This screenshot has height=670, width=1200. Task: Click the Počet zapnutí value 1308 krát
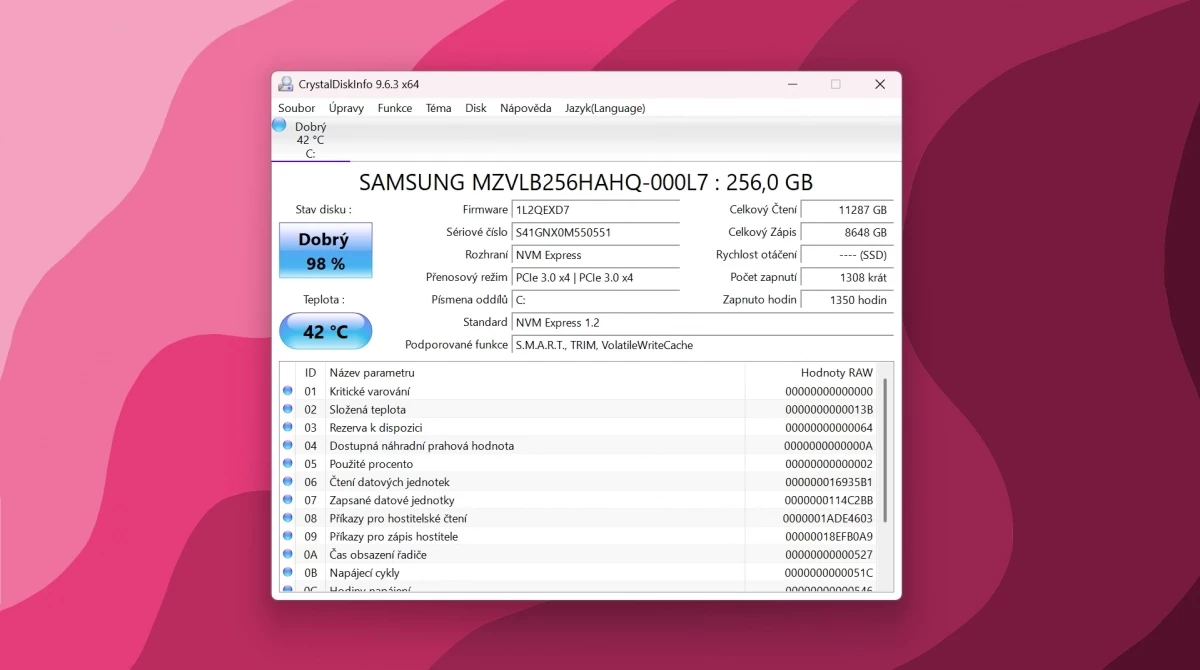point(847,277)
